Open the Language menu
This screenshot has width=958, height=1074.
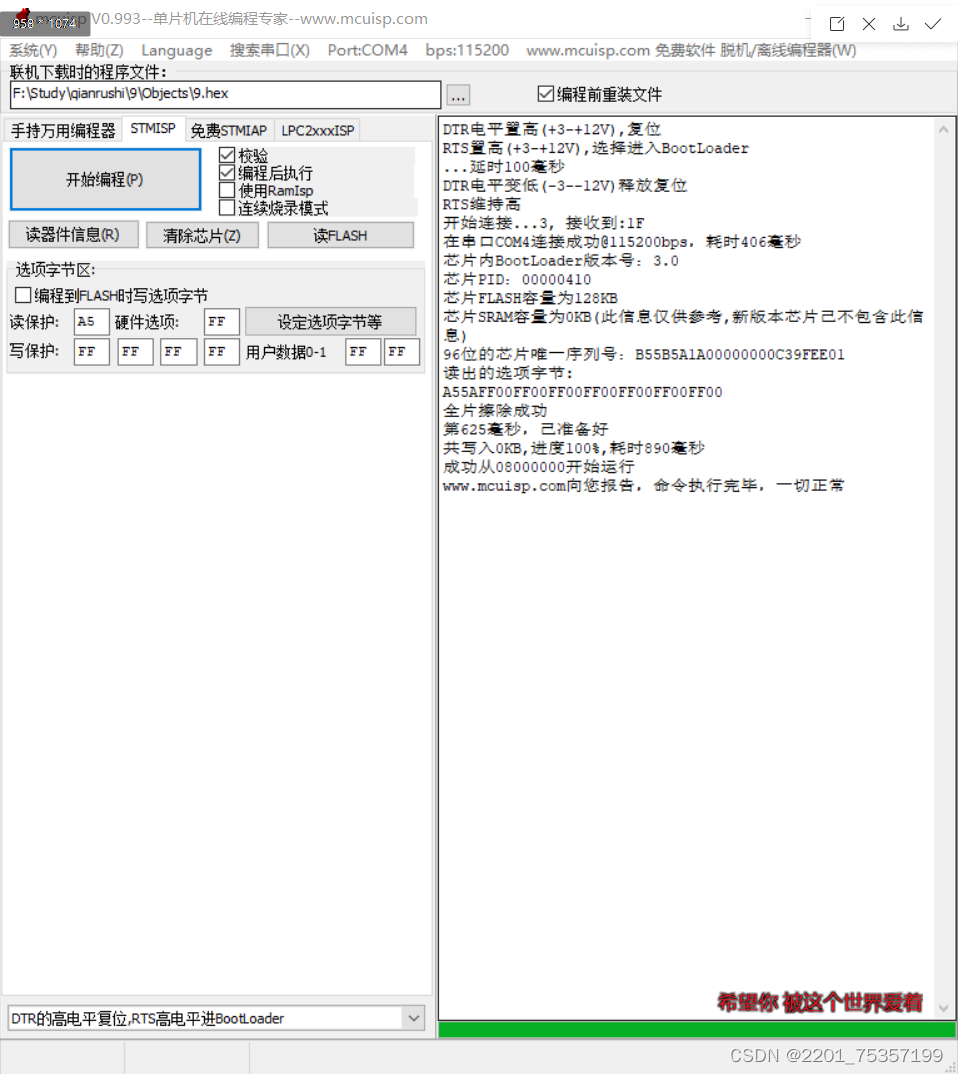click(177, 50)
